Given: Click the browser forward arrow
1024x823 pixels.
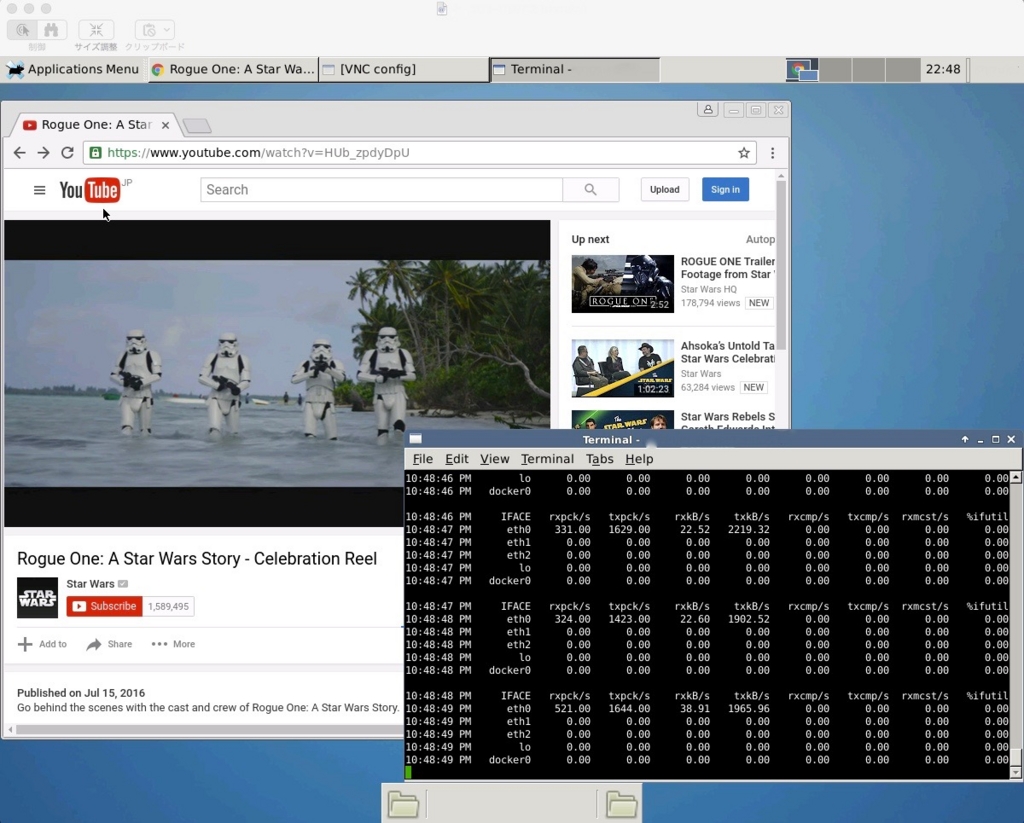Looking at the screenshot, I should 43,153.
